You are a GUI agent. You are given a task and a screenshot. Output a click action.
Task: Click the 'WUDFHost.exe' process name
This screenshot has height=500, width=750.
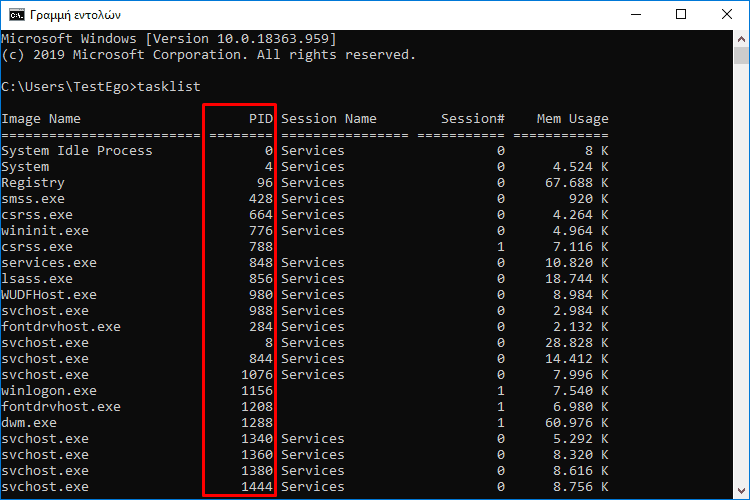(x=49, y=295)
